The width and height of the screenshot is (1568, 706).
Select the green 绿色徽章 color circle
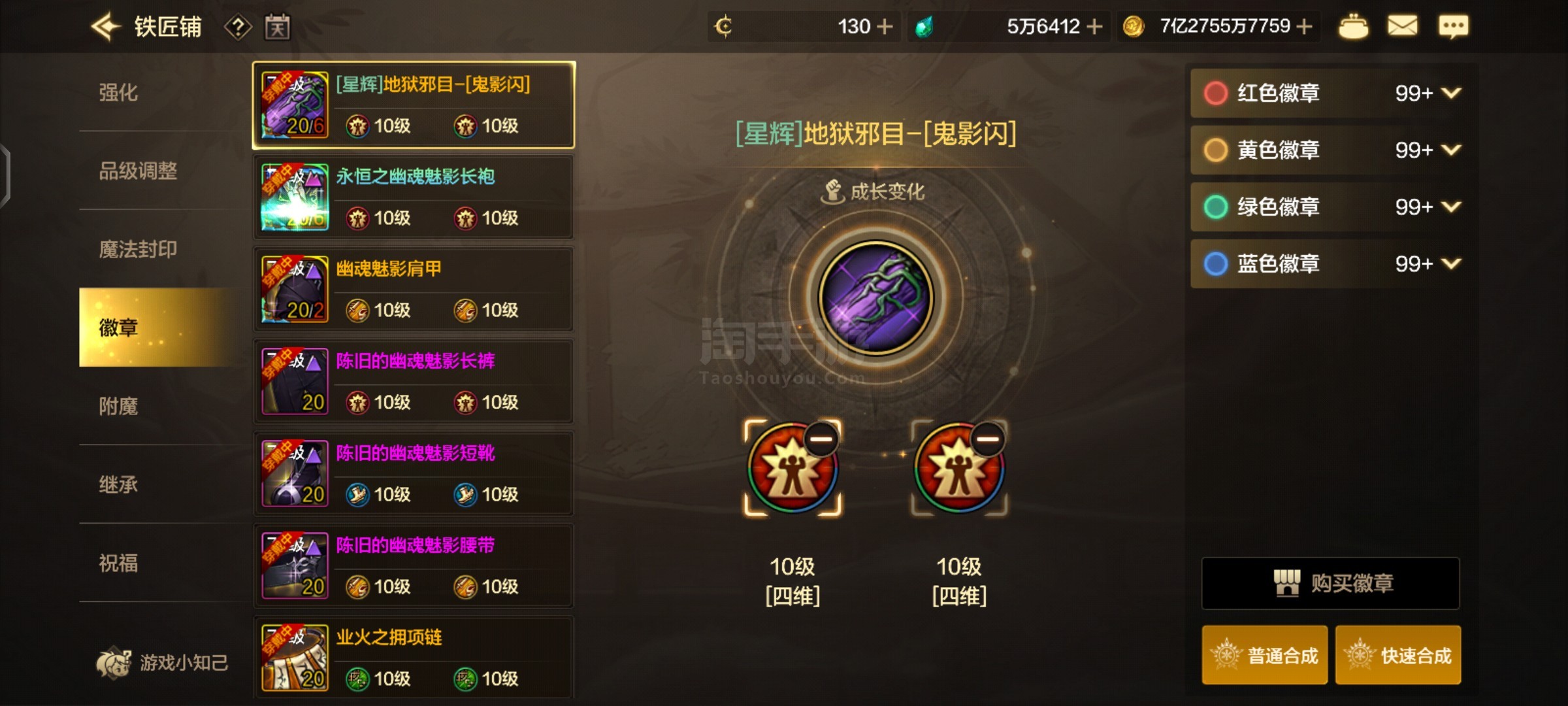pyautogui.click(x=1215, y=207)
